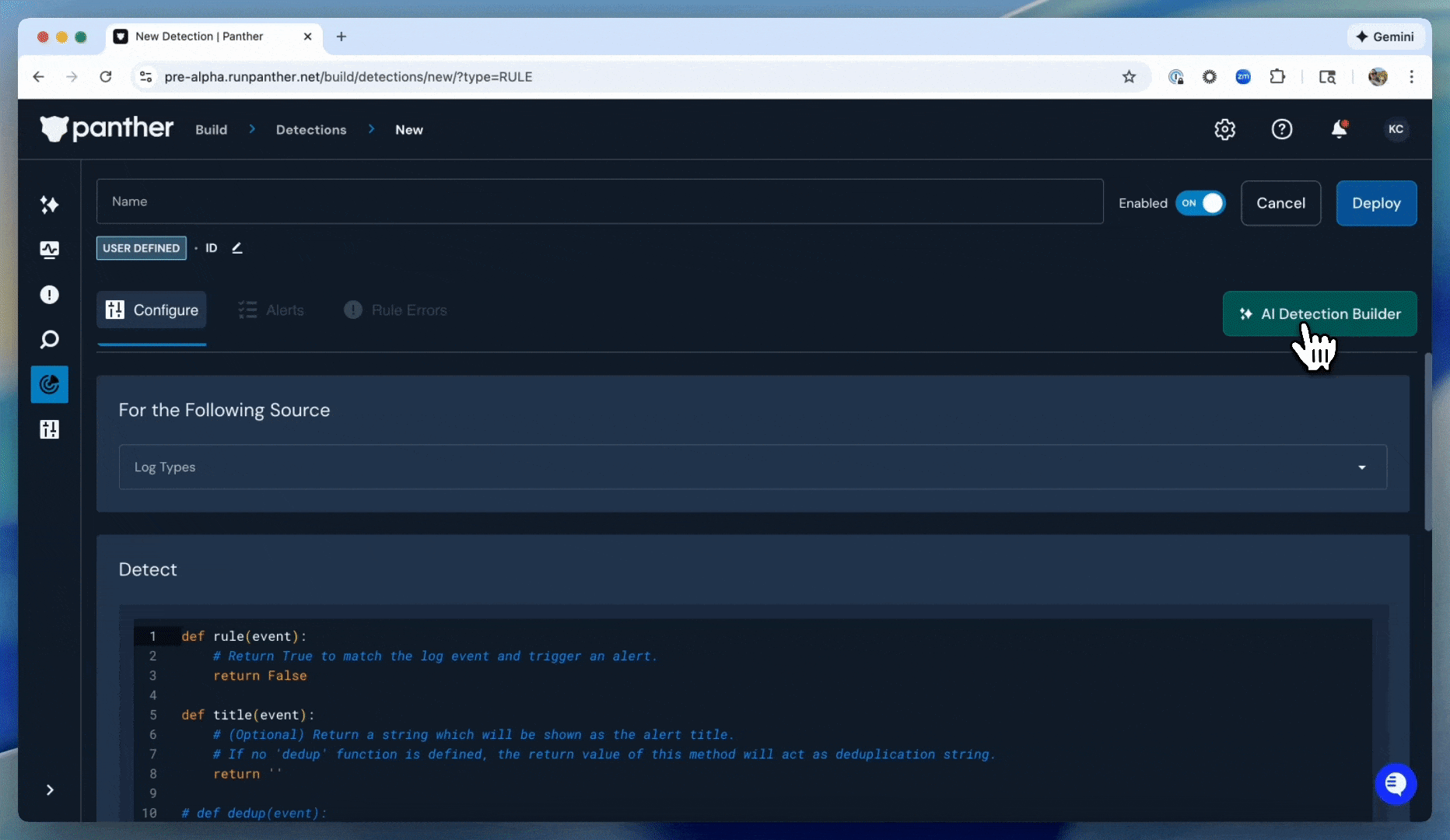
Task: Select the highlighted Build radar icon in sidebar
Action: [49, 384]
